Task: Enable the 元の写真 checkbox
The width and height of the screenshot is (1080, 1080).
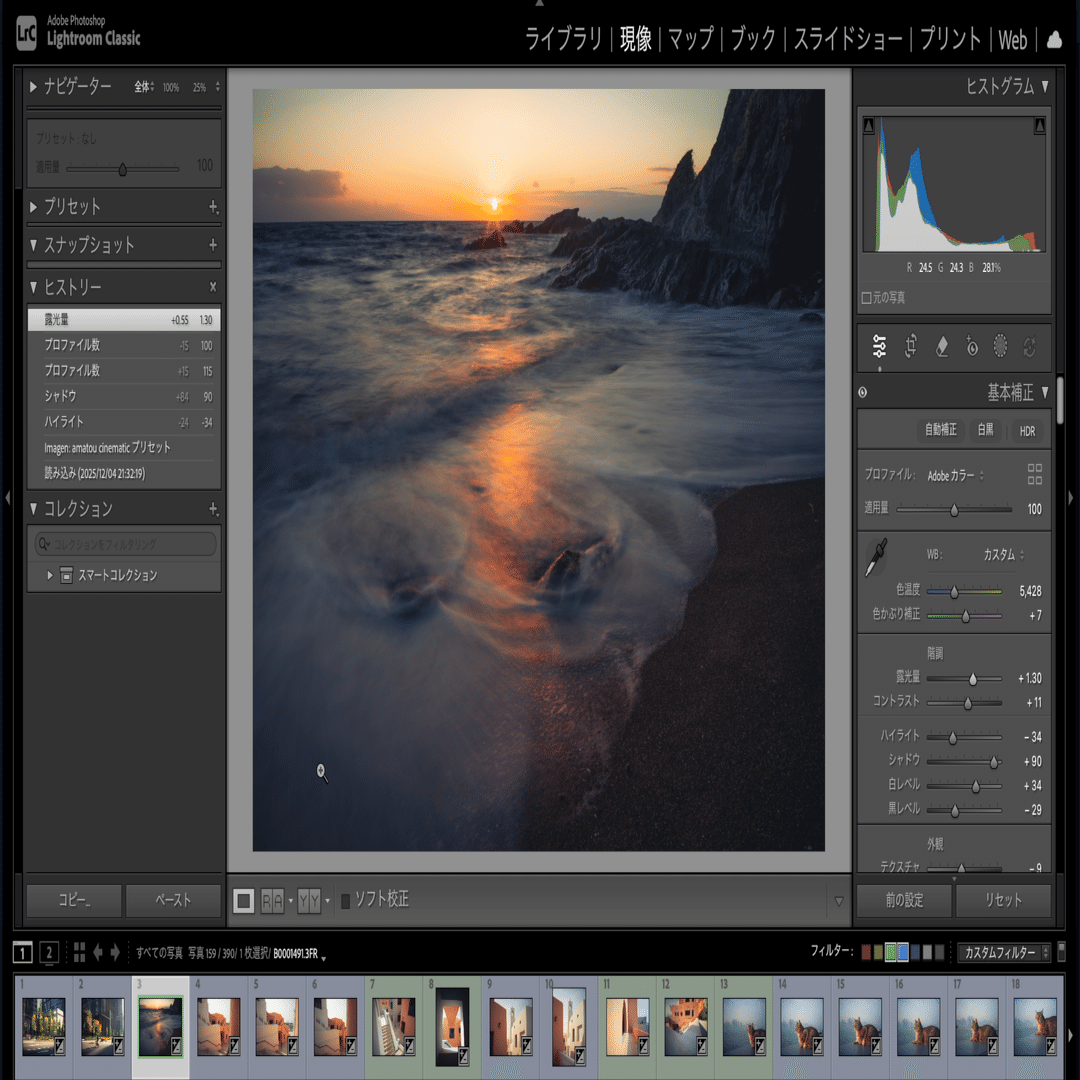Action: coord(866,298)
